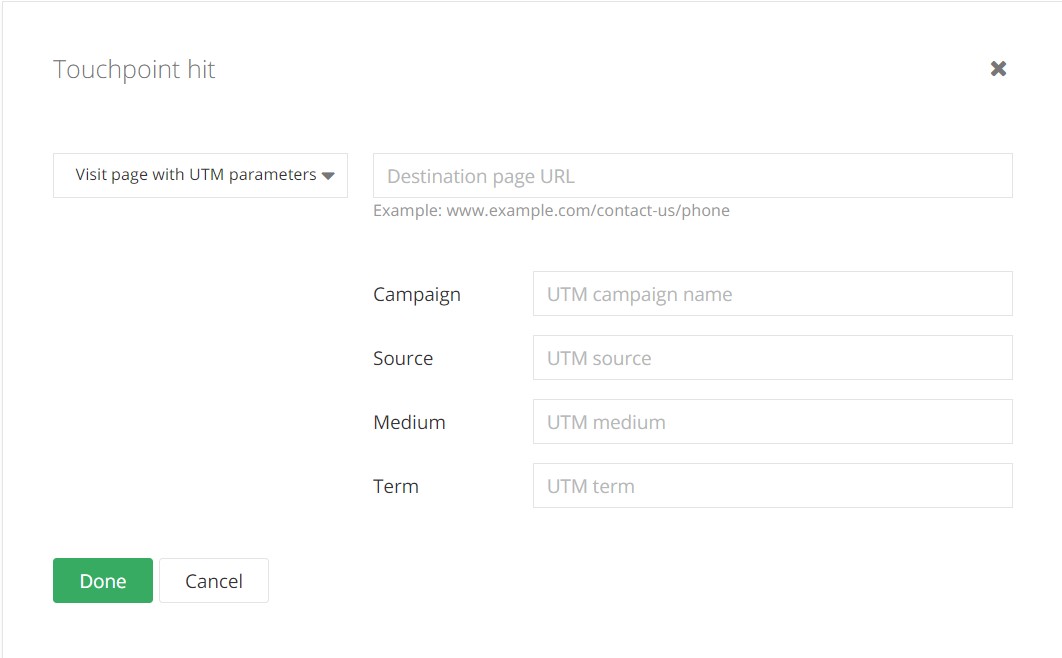The image size is (1062, 658).
Task: Click the Touchpoint hit dialog title
Action: click(134, 69)
